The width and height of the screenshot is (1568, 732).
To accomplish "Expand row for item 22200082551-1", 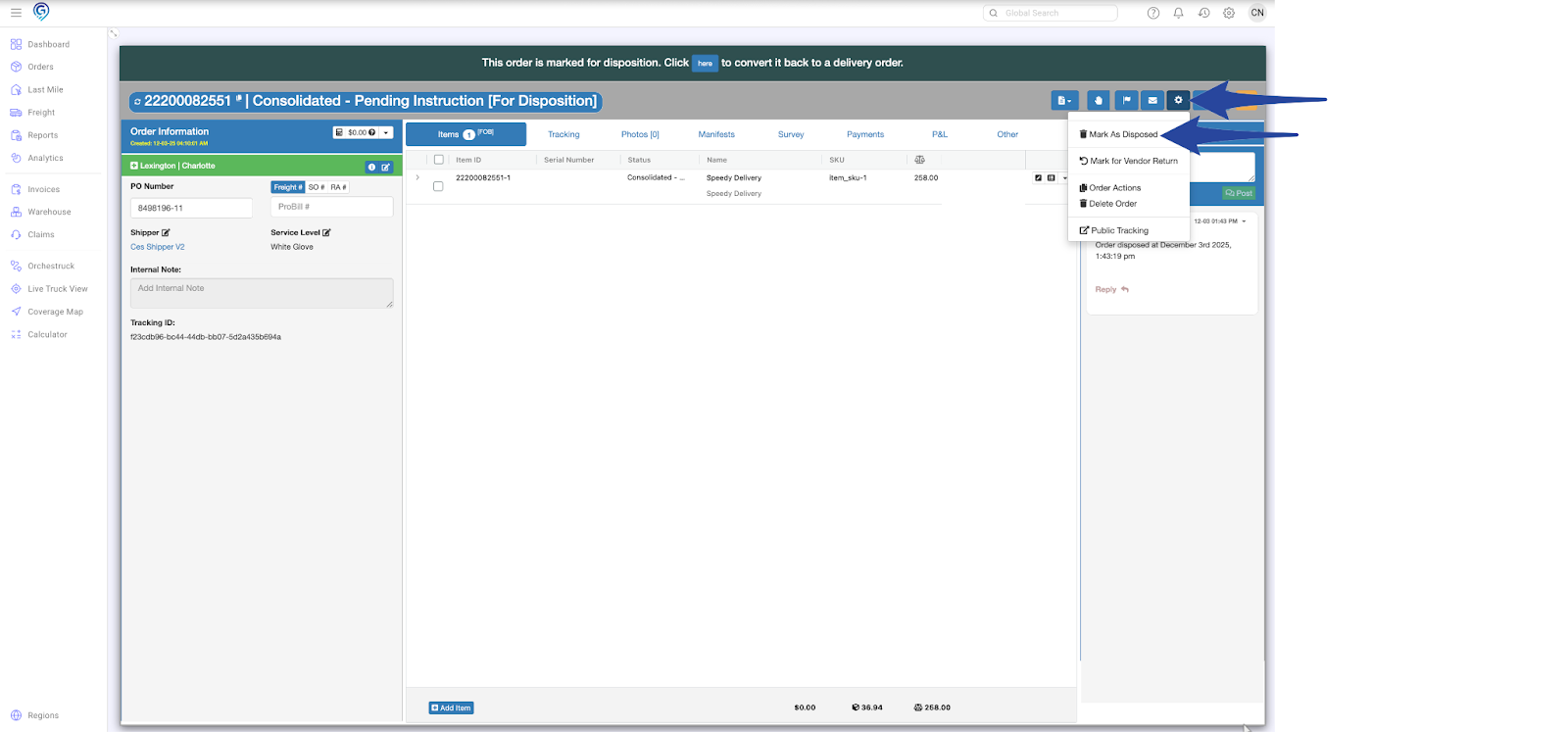I will coord(417,177).
